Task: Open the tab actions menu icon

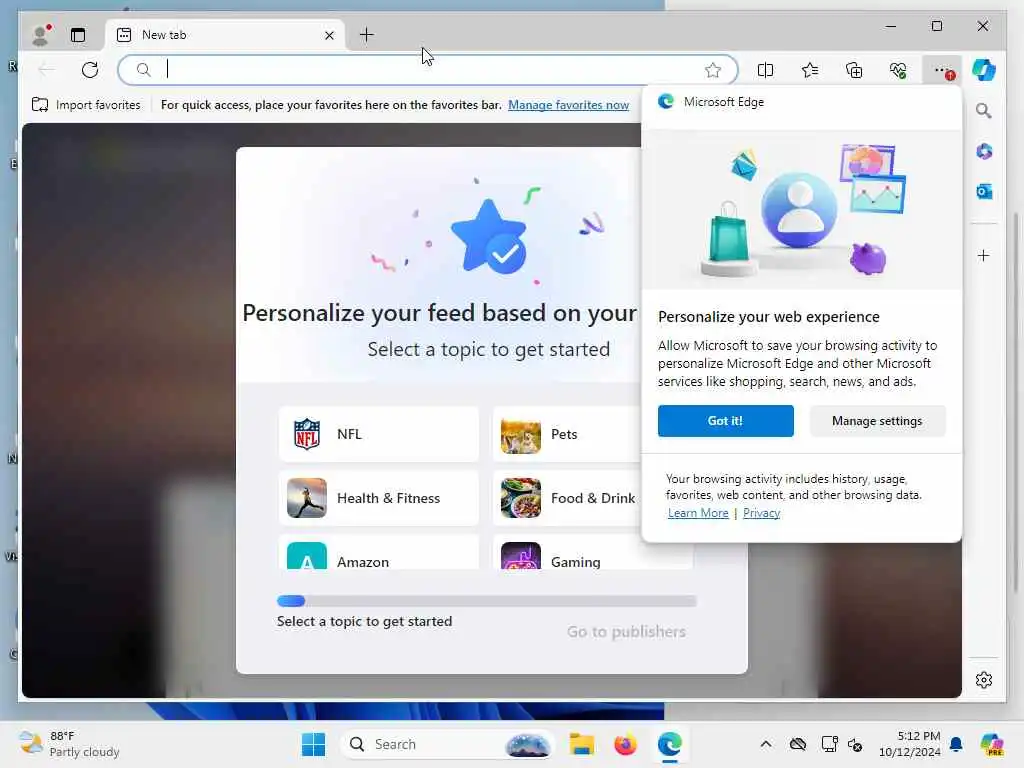Action: tap(78, 35)
